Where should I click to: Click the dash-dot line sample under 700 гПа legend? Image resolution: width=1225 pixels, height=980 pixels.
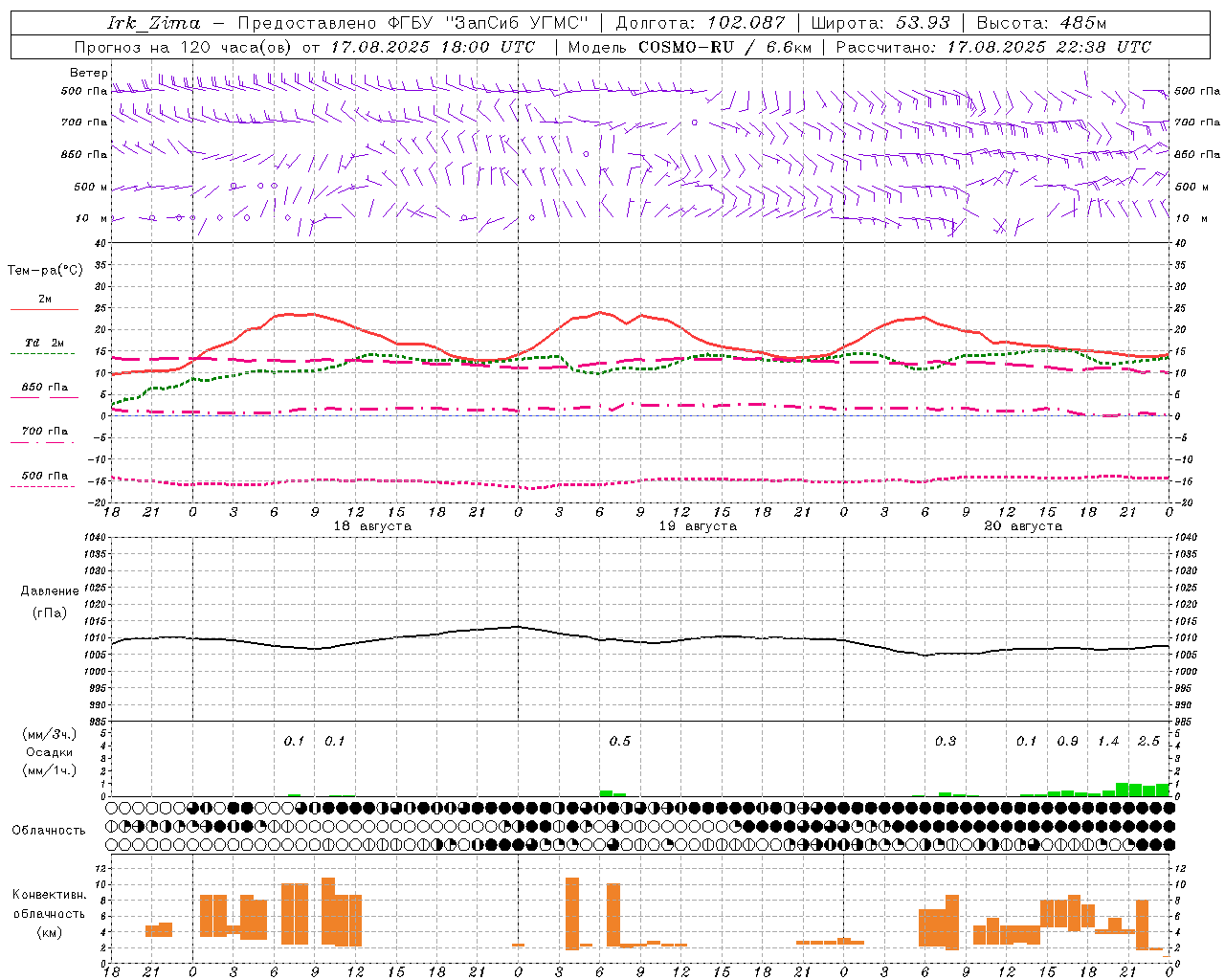(x=44, y=442)
